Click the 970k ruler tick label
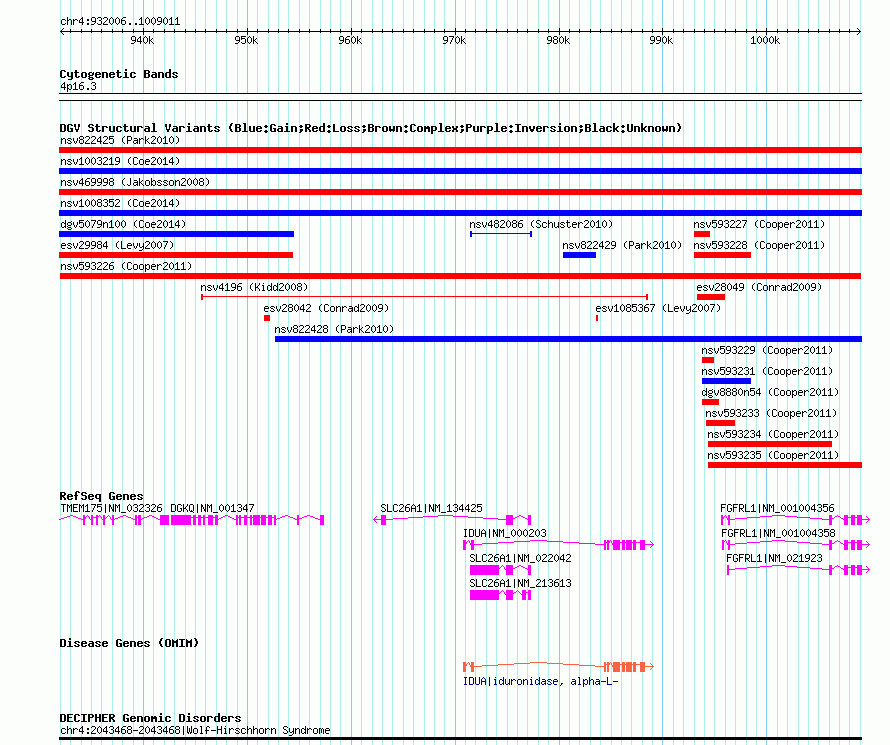 coord(454,40)
